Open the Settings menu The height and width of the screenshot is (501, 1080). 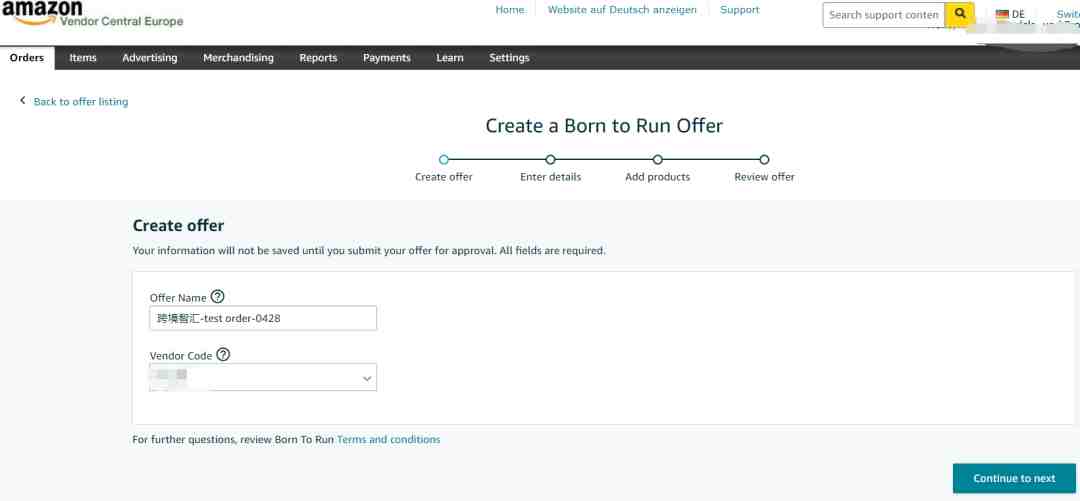coord(509,58)
